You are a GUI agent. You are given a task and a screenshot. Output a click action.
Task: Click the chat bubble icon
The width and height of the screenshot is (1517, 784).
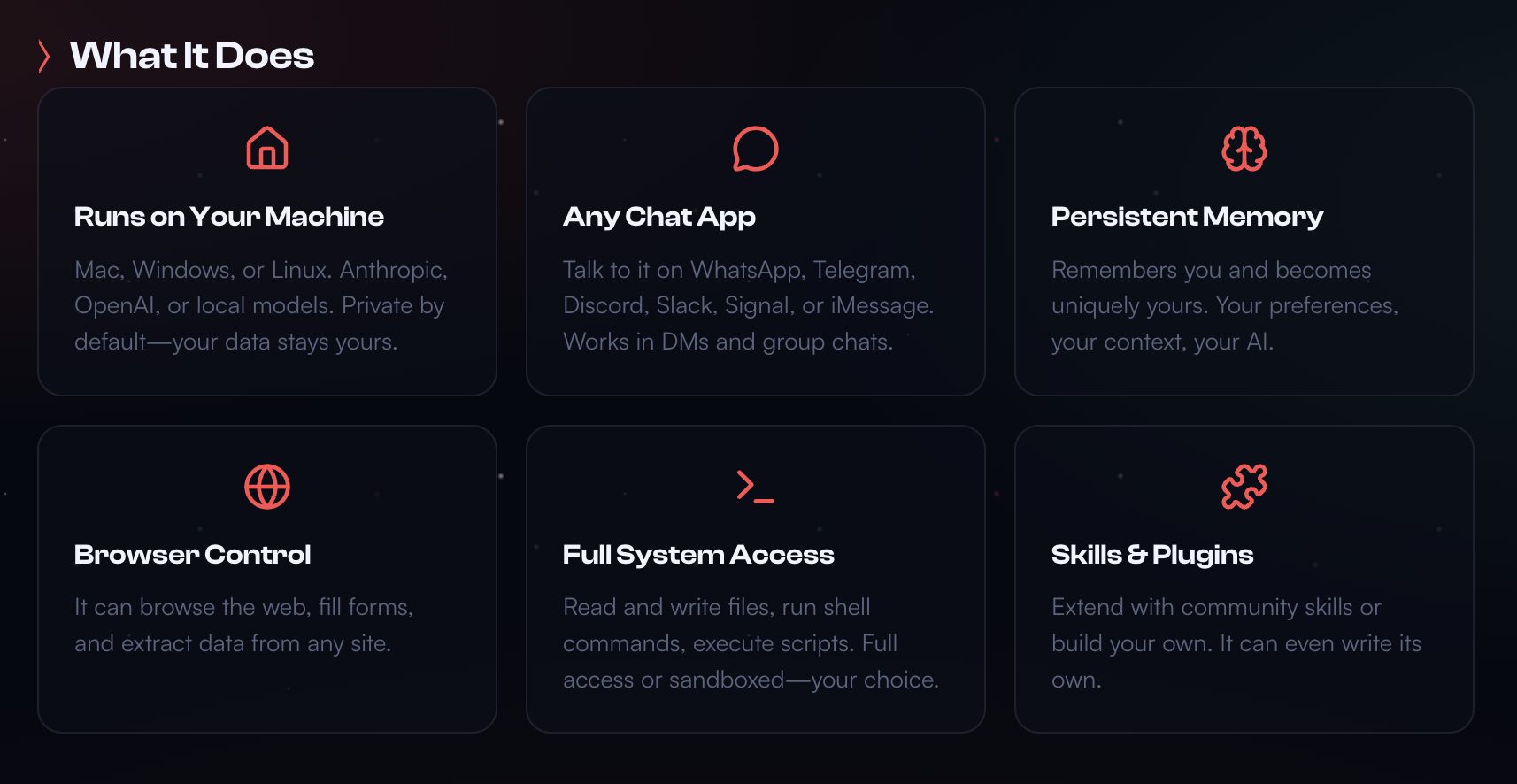(755, 149)
